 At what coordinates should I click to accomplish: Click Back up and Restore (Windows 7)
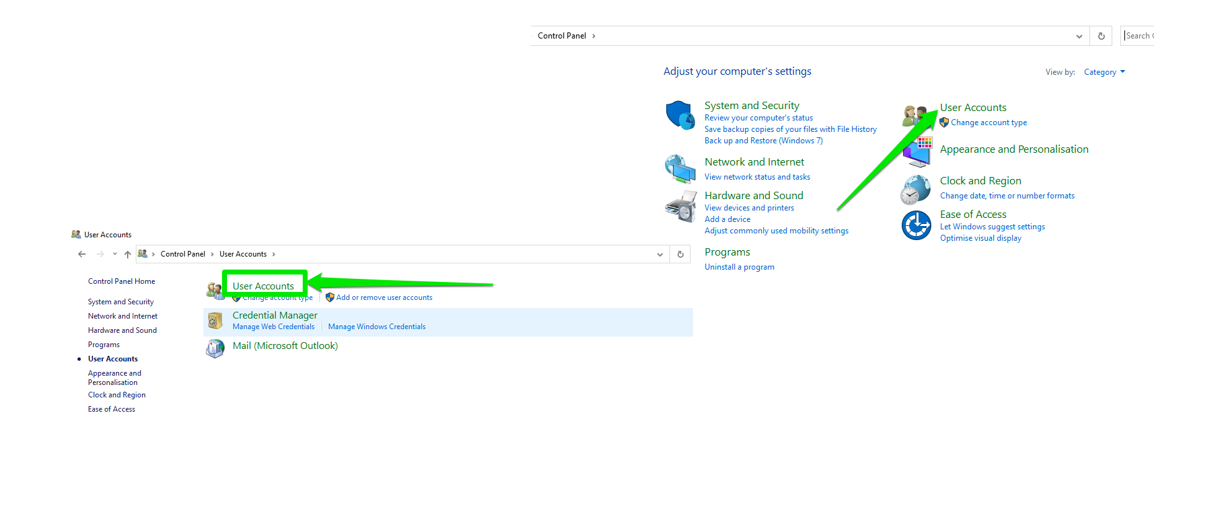pyautogui.click(x=763, y=141)
